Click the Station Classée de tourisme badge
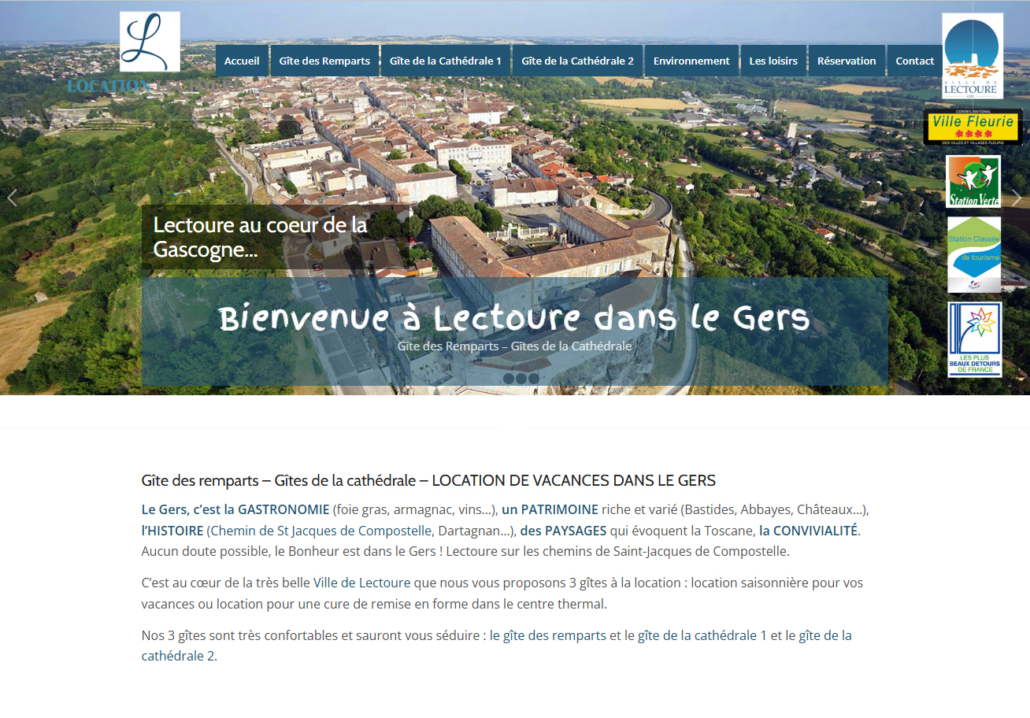The width and height of the screenshot is (1030, 718). click(x=973, y=254)
